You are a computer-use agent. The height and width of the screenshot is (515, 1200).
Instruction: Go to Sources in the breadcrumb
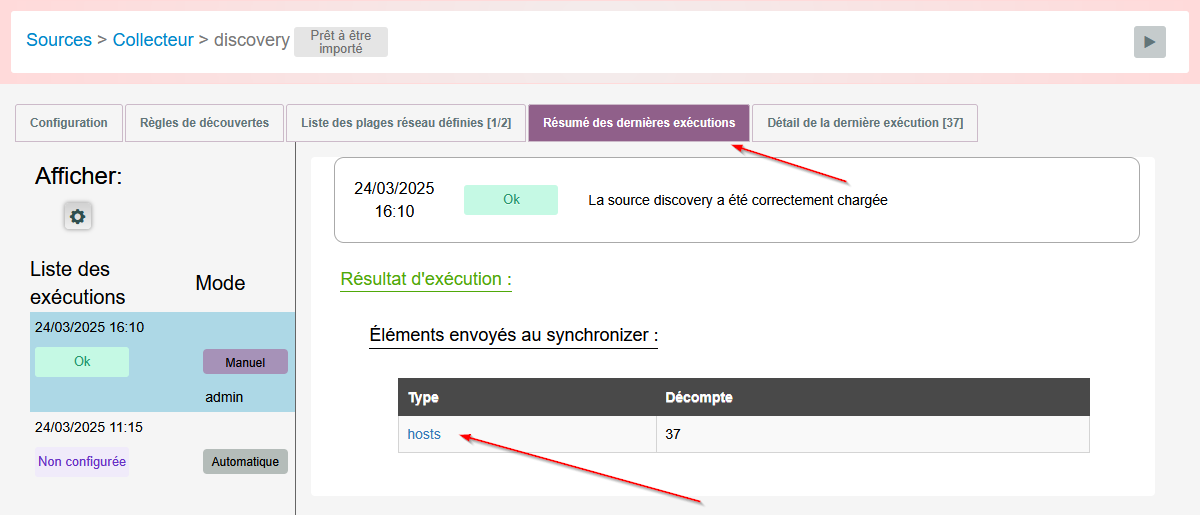click(59, 41)
